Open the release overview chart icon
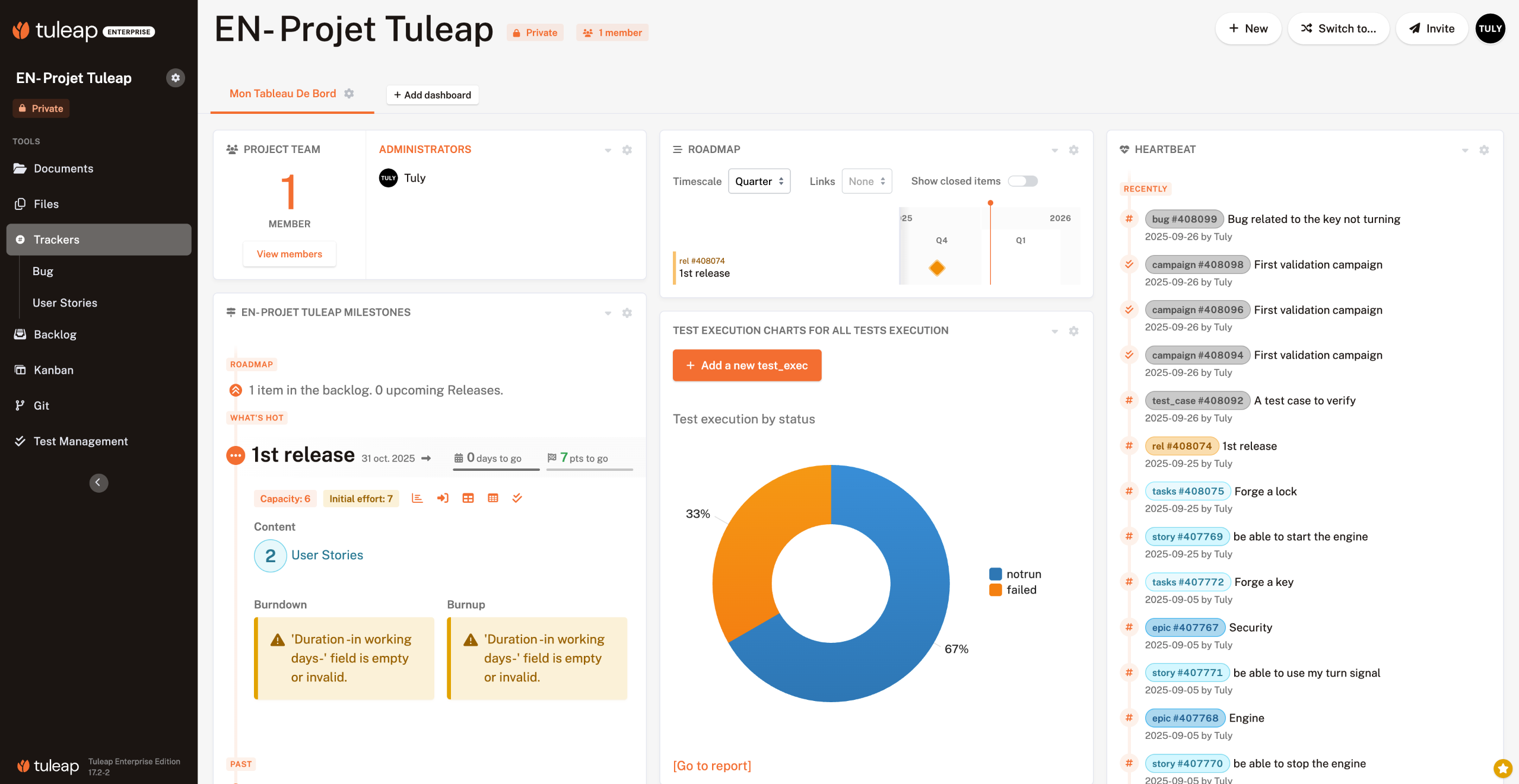Image resolution: width=1519 pixels, height=784 pixels. click(x=417, y=498)
